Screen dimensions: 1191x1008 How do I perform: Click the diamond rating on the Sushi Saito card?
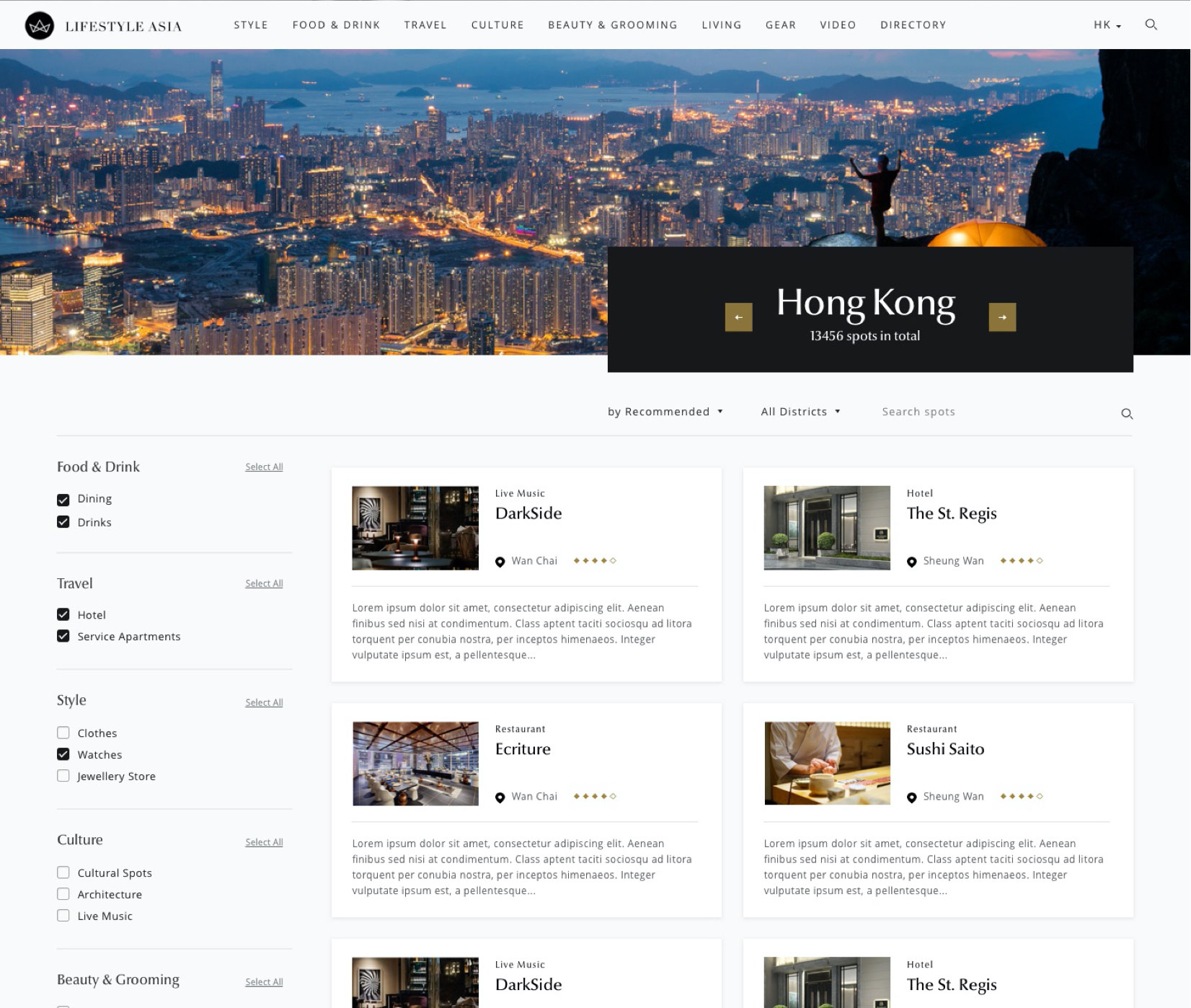[1022, 797]
